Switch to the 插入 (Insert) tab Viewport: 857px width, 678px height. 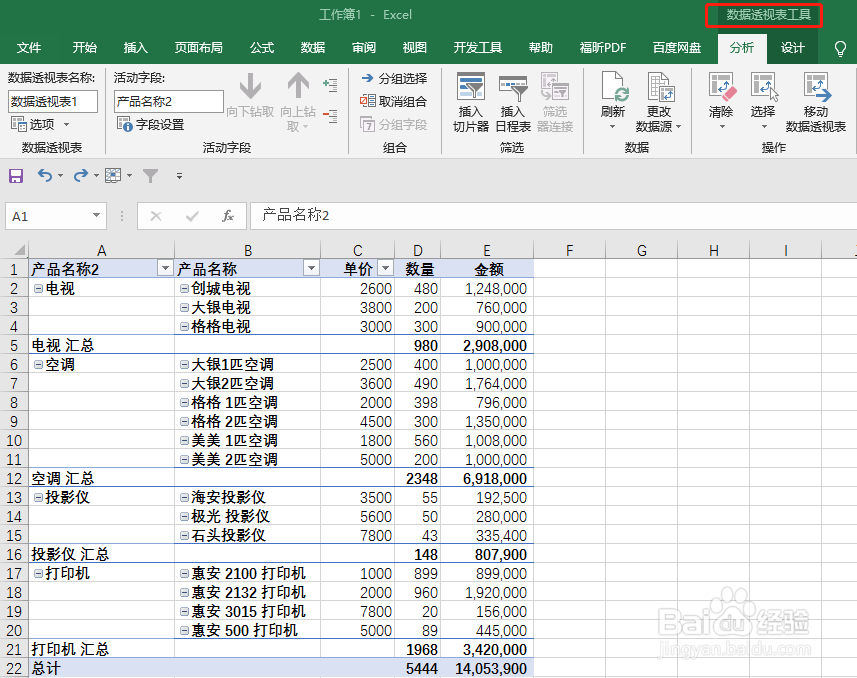click(136, 48)
